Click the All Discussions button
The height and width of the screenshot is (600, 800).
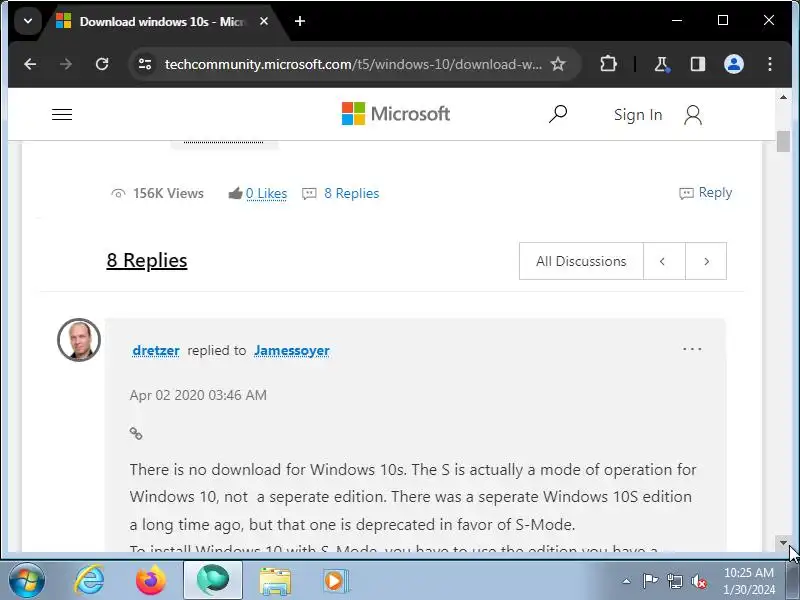point(581,261)
